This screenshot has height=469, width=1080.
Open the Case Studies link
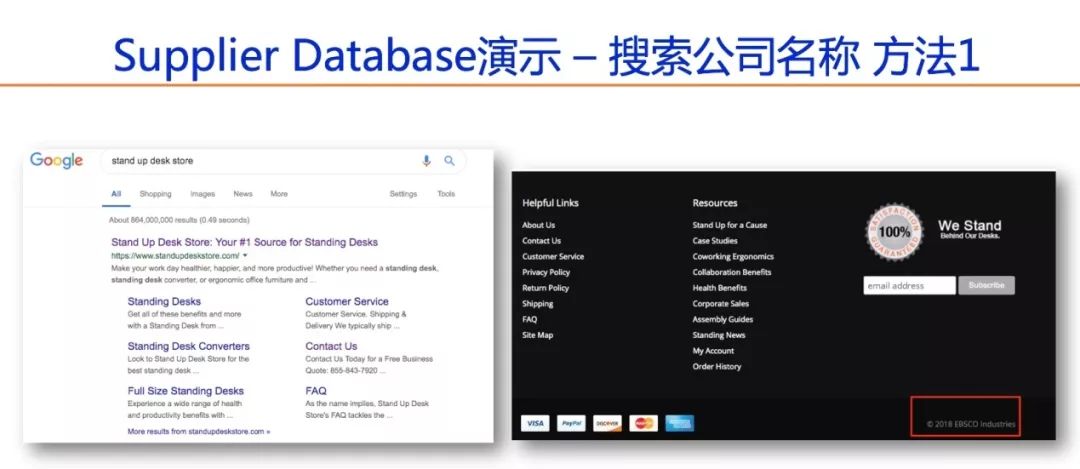click(715, 241)
